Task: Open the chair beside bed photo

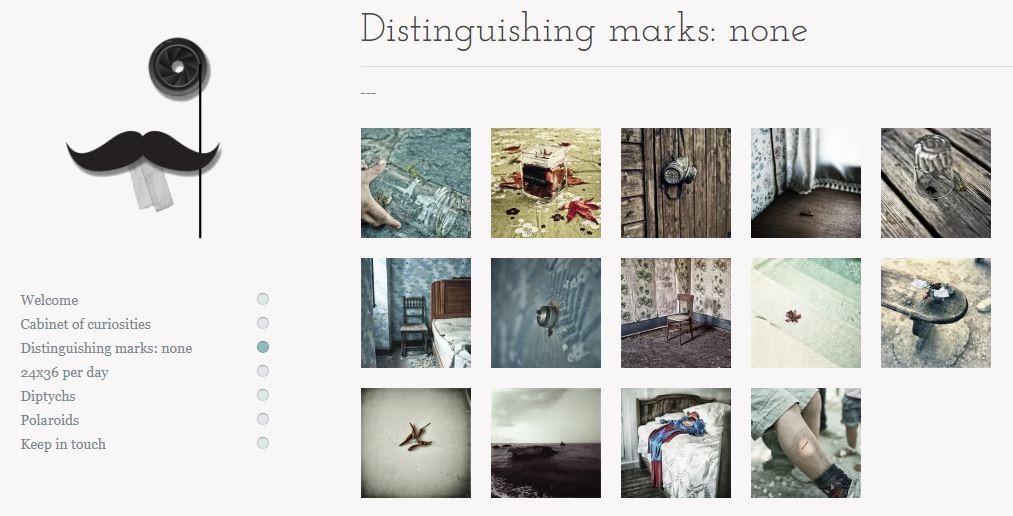Action: tap(416, 313)
